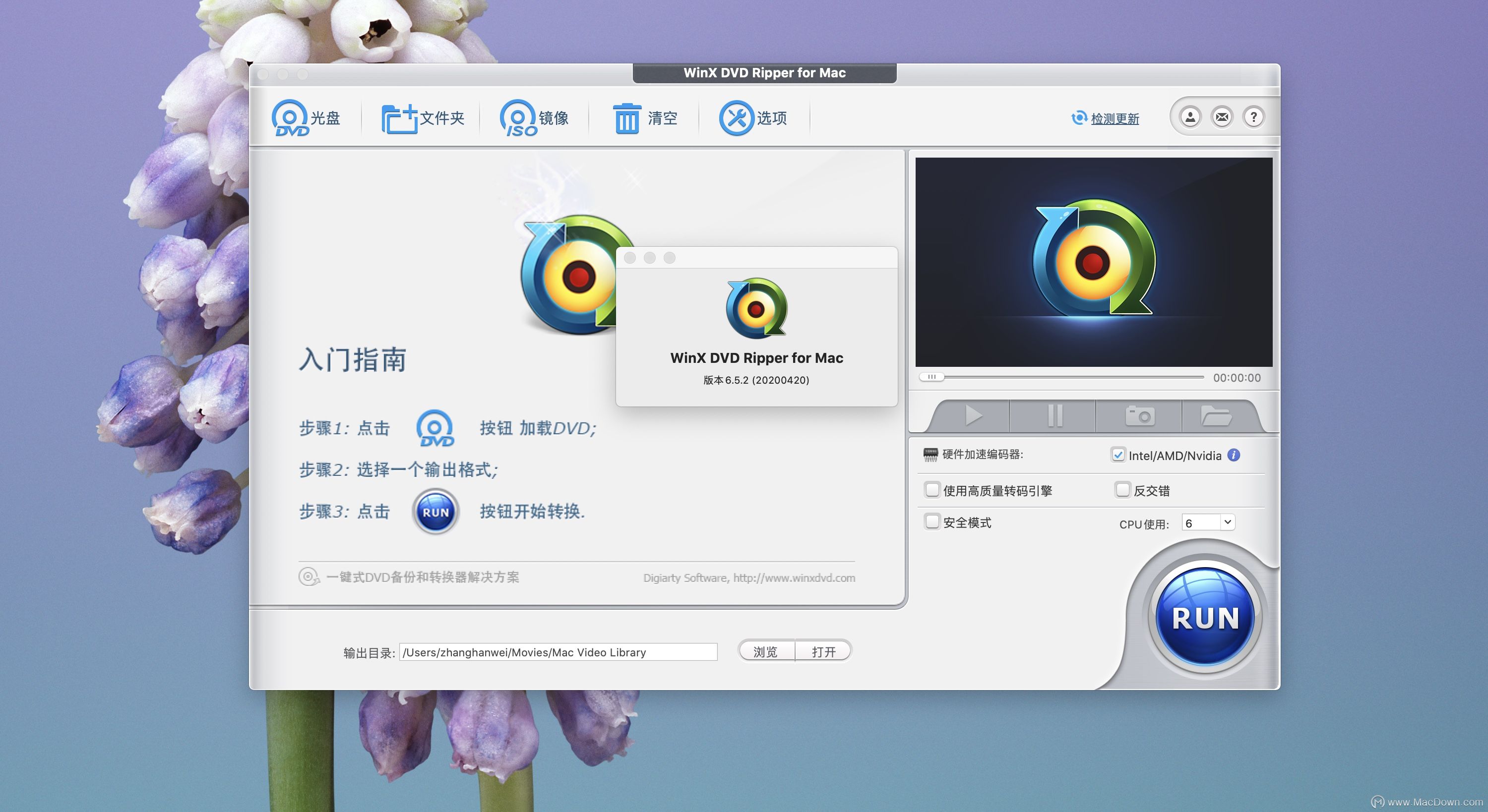Click the output directory path field
The width and height of the screenshot is (1488, 812).
558,652
